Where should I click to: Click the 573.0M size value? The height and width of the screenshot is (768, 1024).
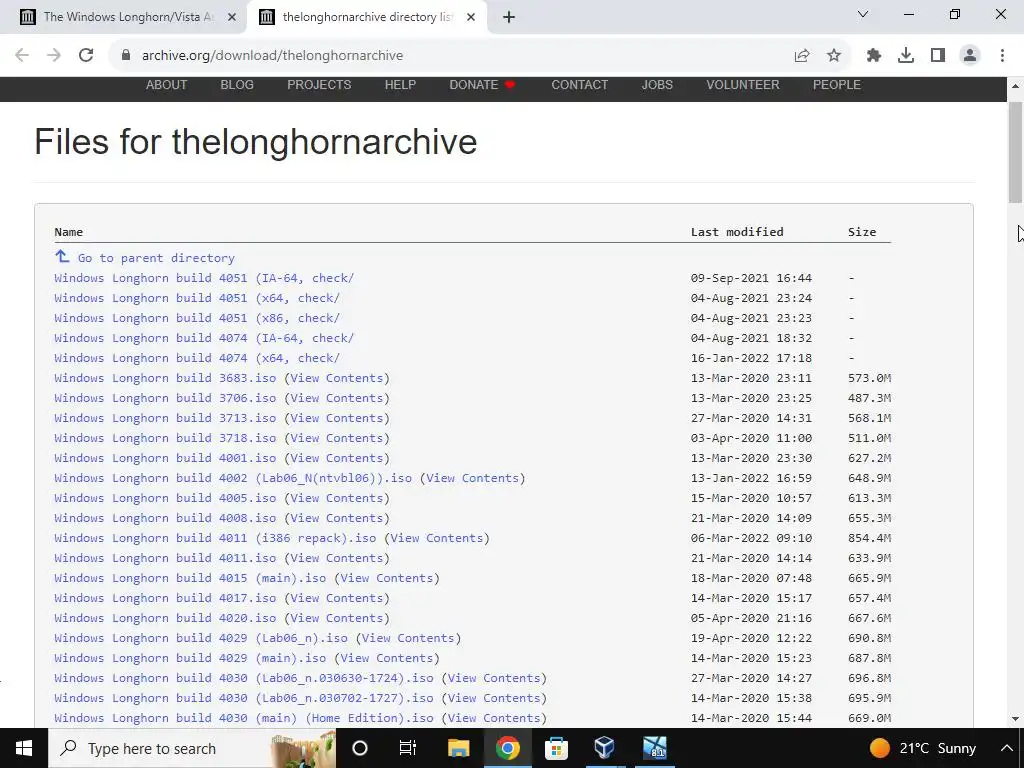(869, 378)
